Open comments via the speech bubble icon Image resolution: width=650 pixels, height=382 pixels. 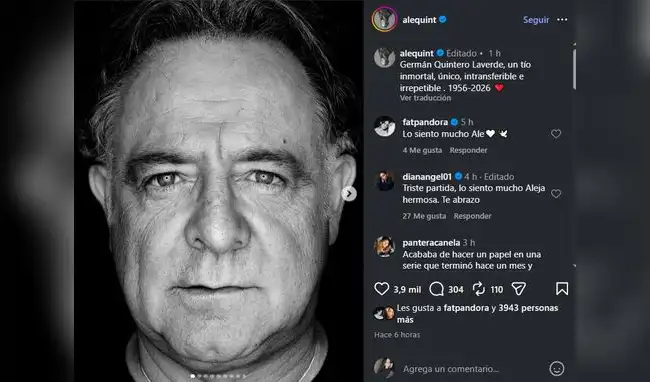click(437, 289)
